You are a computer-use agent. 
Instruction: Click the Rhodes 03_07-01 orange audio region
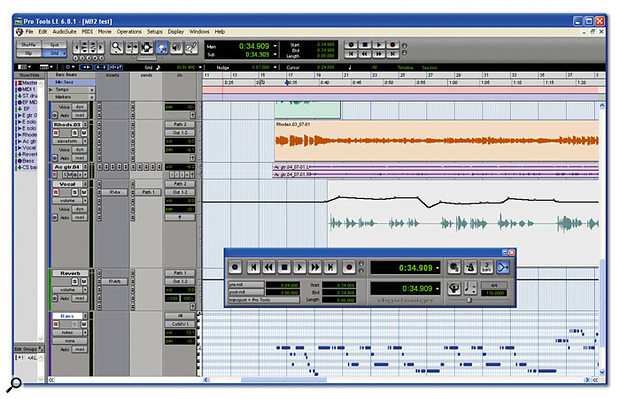tap(437, 141)
